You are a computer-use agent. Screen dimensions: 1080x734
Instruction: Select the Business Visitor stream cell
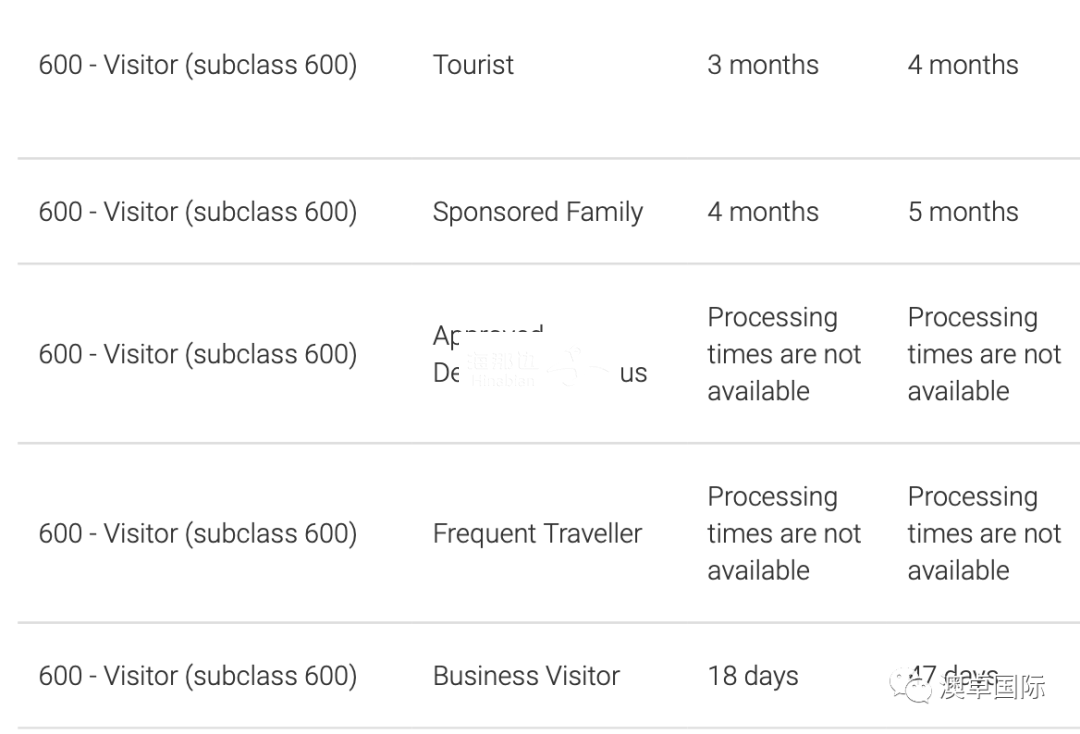526,676
